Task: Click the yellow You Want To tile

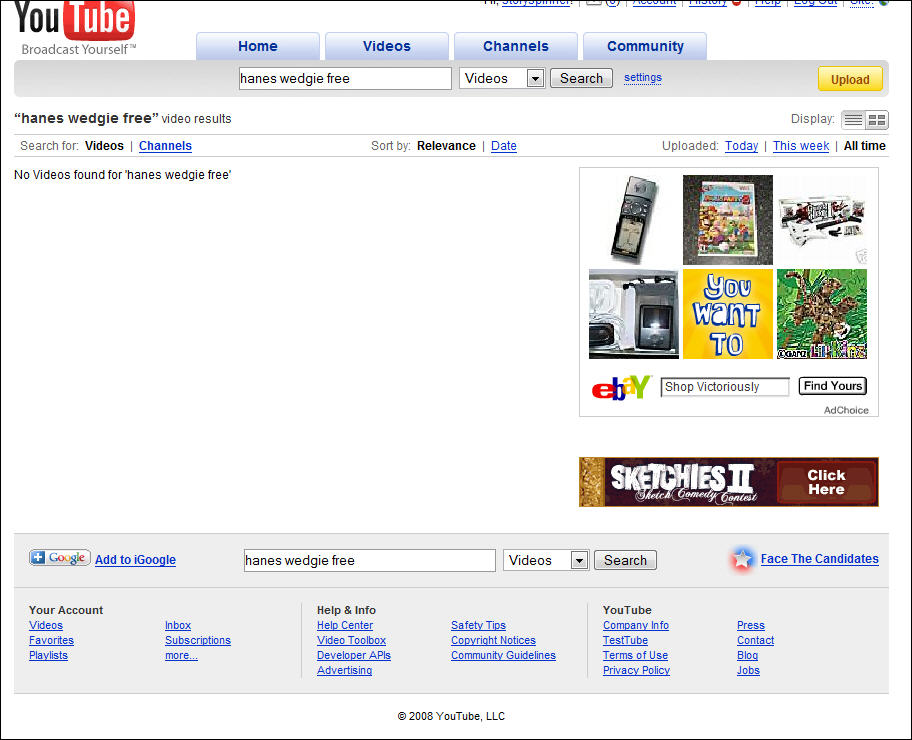Action: [x=728, y=314]
